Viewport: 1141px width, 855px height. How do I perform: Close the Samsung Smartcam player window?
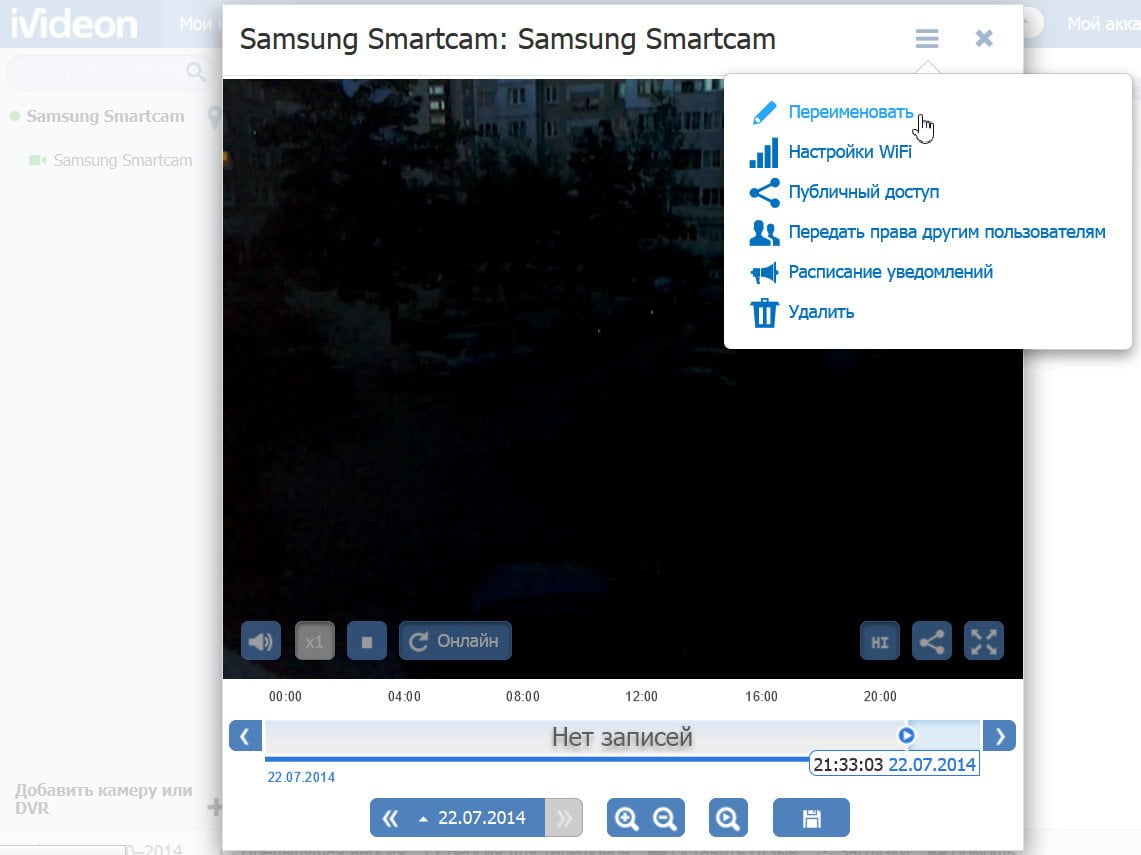984,39
